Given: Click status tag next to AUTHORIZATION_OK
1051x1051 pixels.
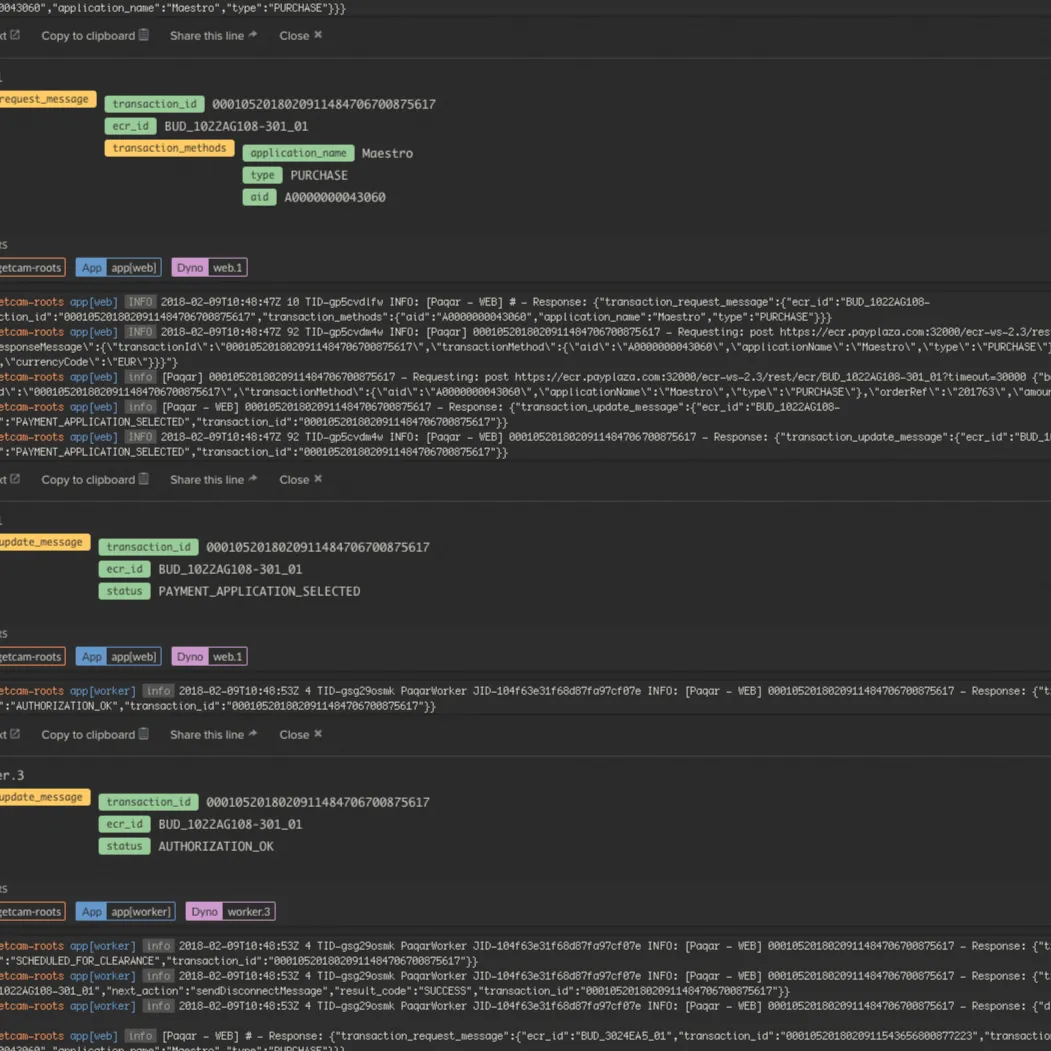Looking at the screenshot, I should pos(124,846).
